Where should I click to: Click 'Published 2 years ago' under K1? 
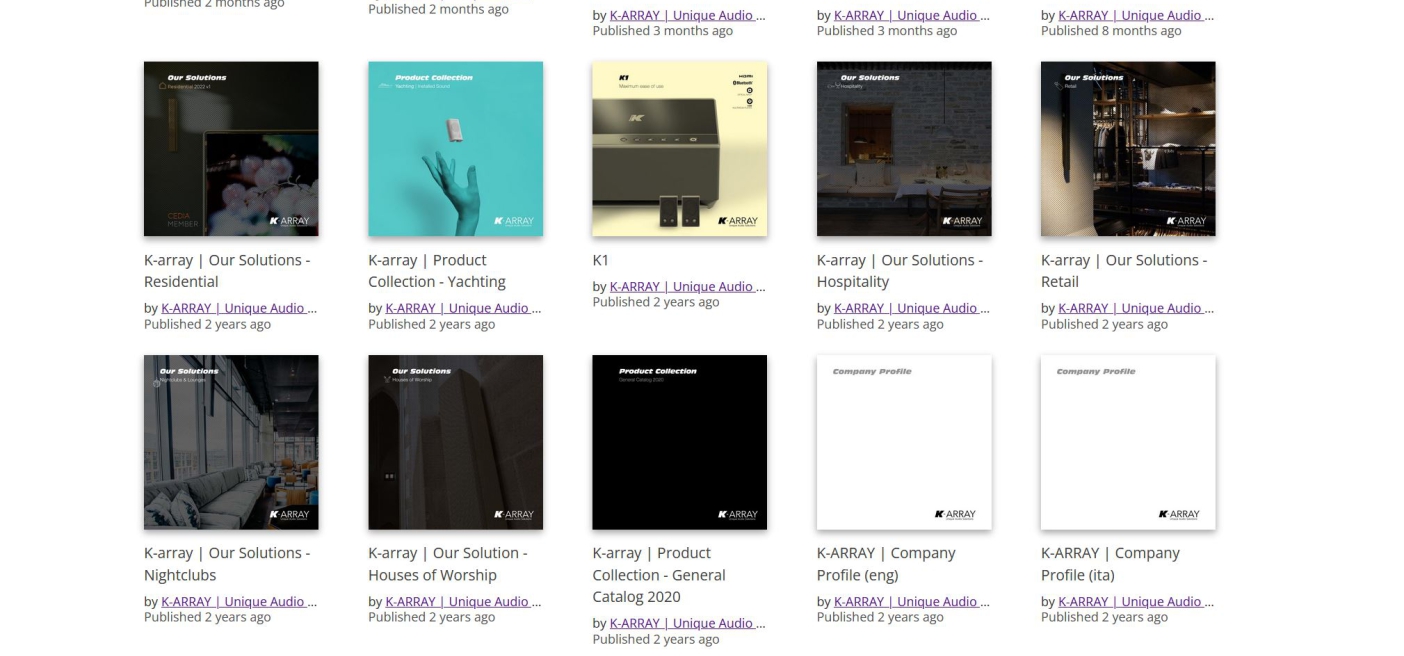tap(656, 302)
